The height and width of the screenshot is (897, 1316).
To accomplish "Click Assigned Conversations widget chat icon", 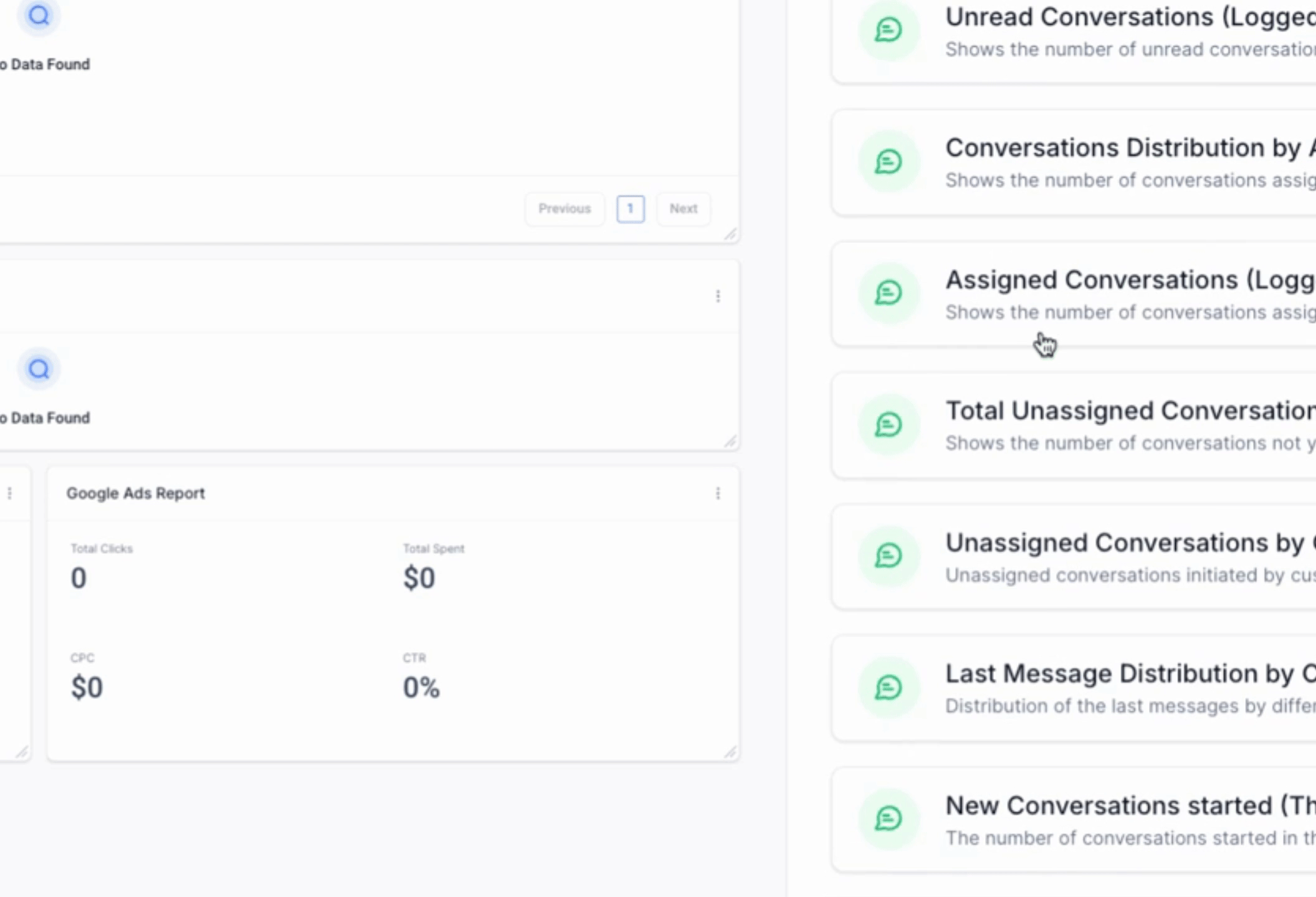I will tap(888, 293).
